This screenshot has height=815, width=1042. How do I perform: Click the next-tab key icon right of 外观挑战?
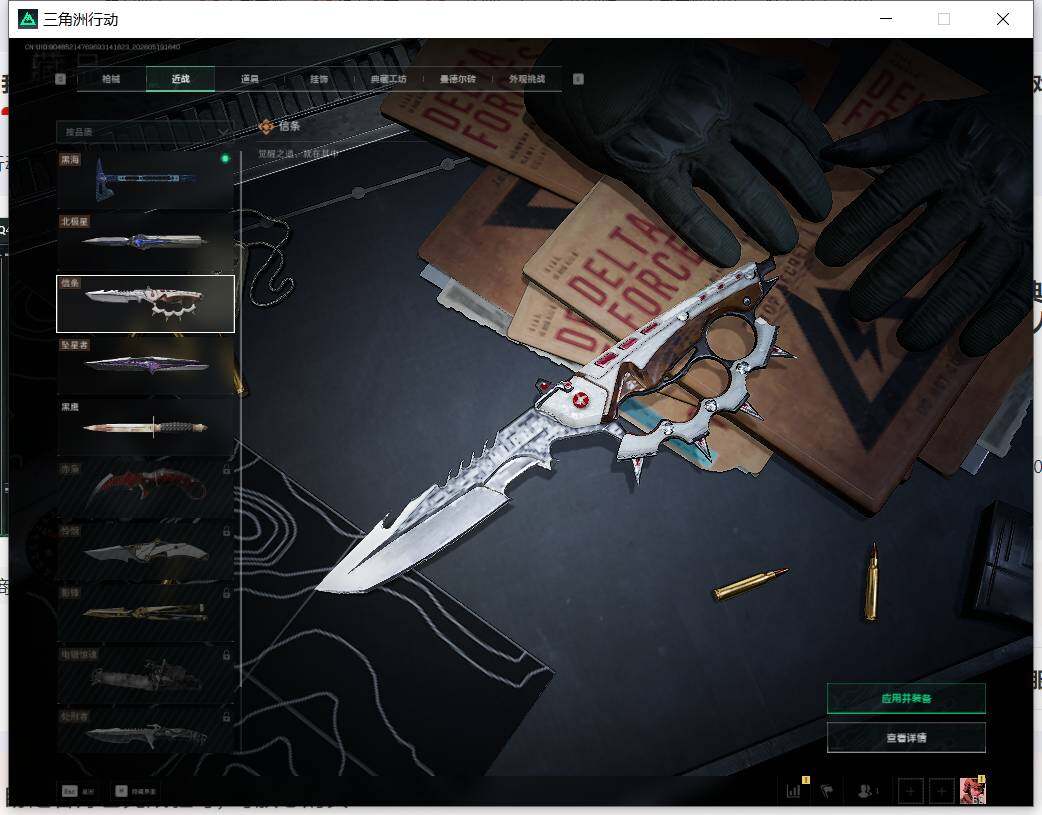point(578,79)
